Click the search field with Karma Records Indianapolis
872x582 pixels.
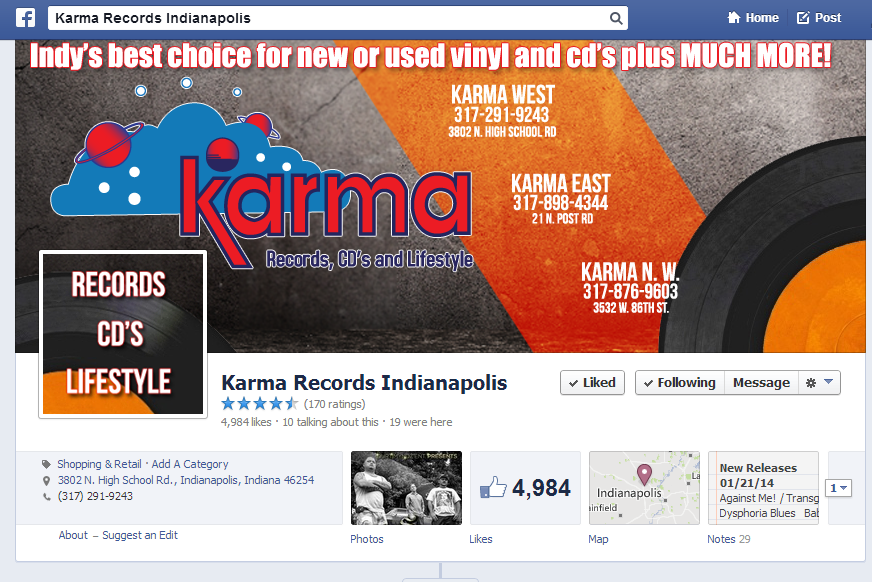(338, 18)
